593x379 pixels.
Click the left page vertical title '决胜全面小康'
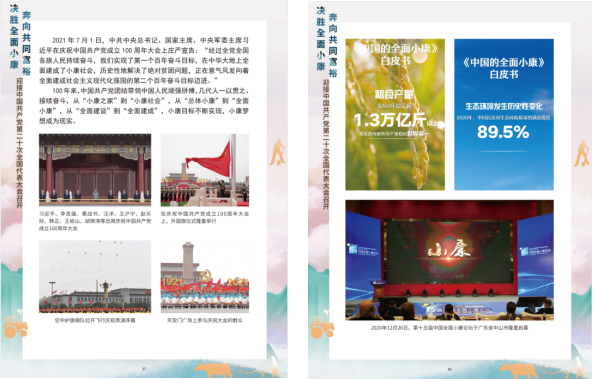[x=14, y=36]
